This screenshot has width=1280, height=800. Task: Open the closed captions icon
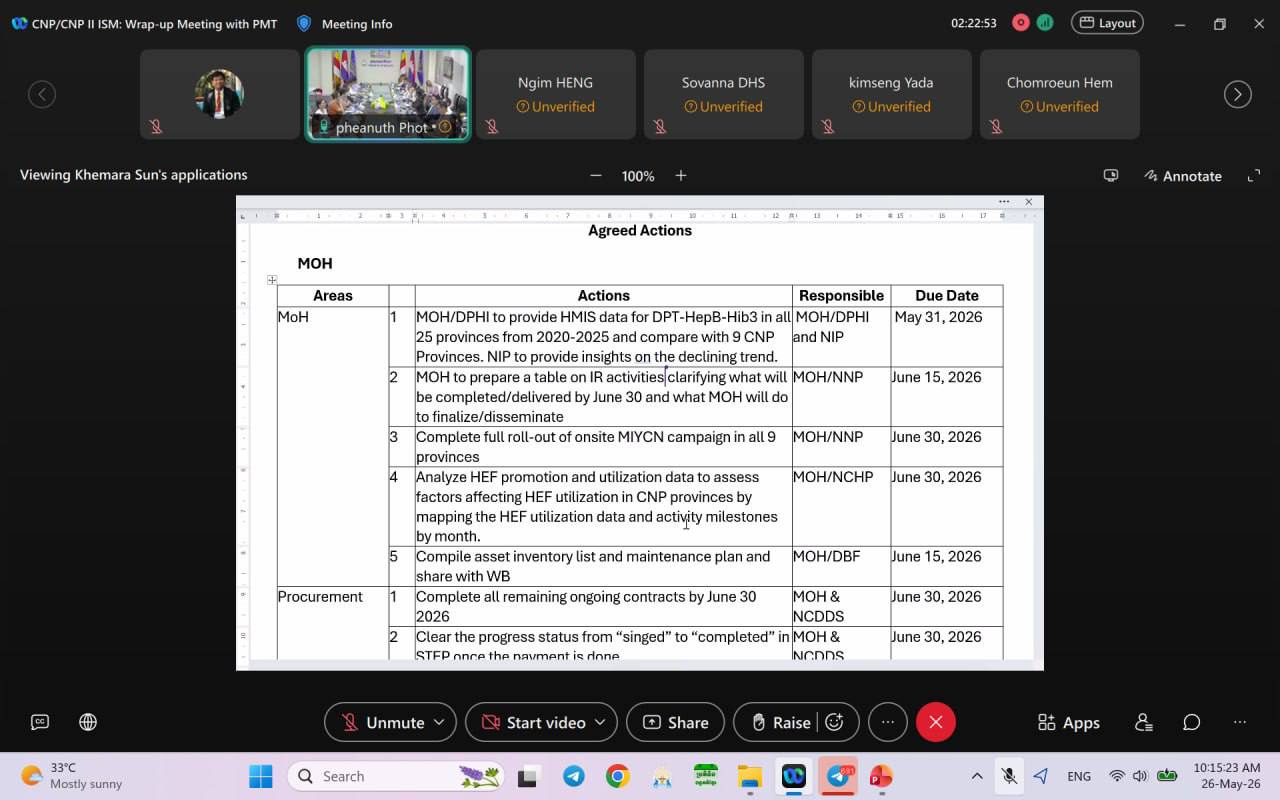40,722
